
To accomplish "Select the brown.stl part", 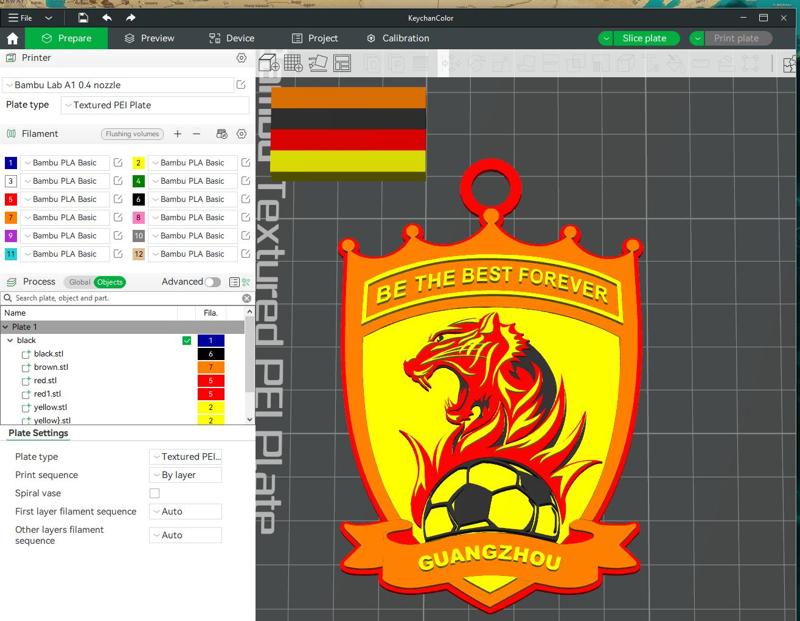I will click(x=51, y=367).
